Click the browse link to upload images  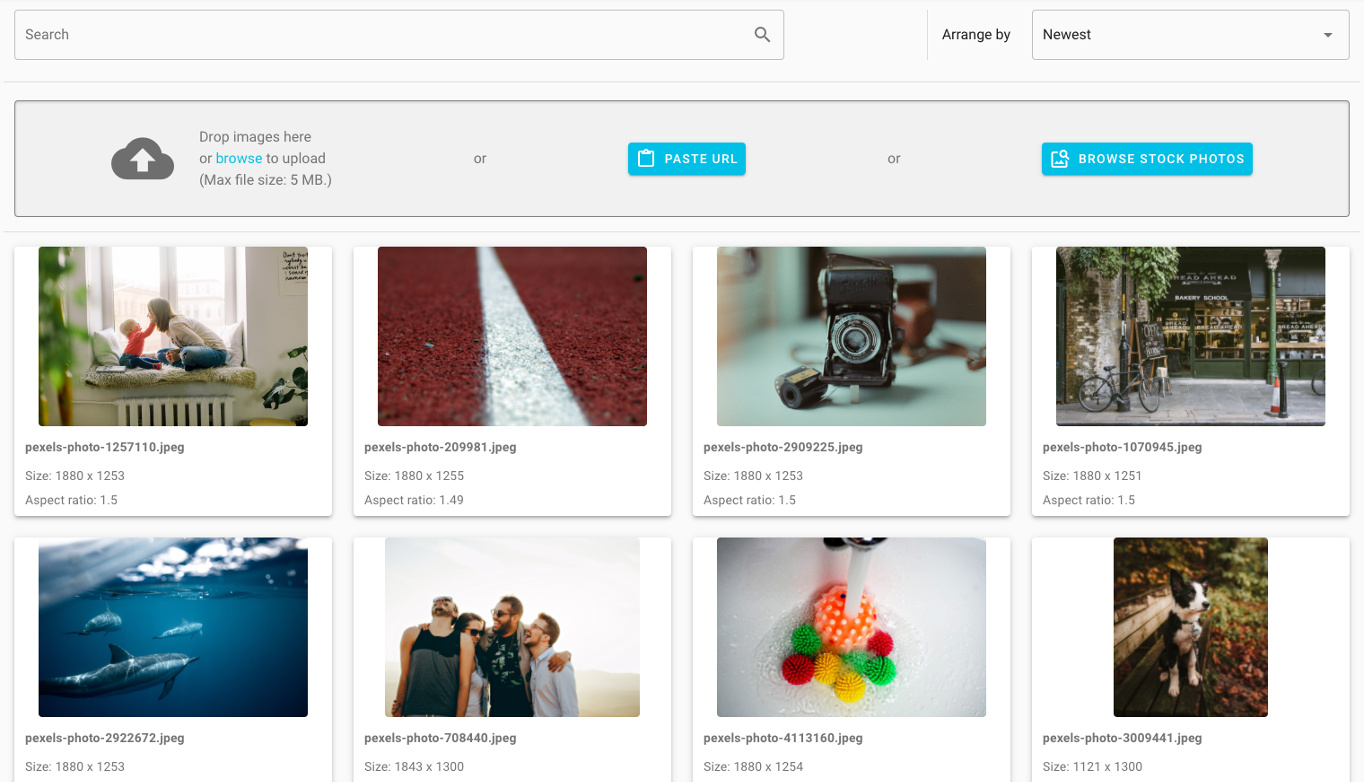(239, 158)
